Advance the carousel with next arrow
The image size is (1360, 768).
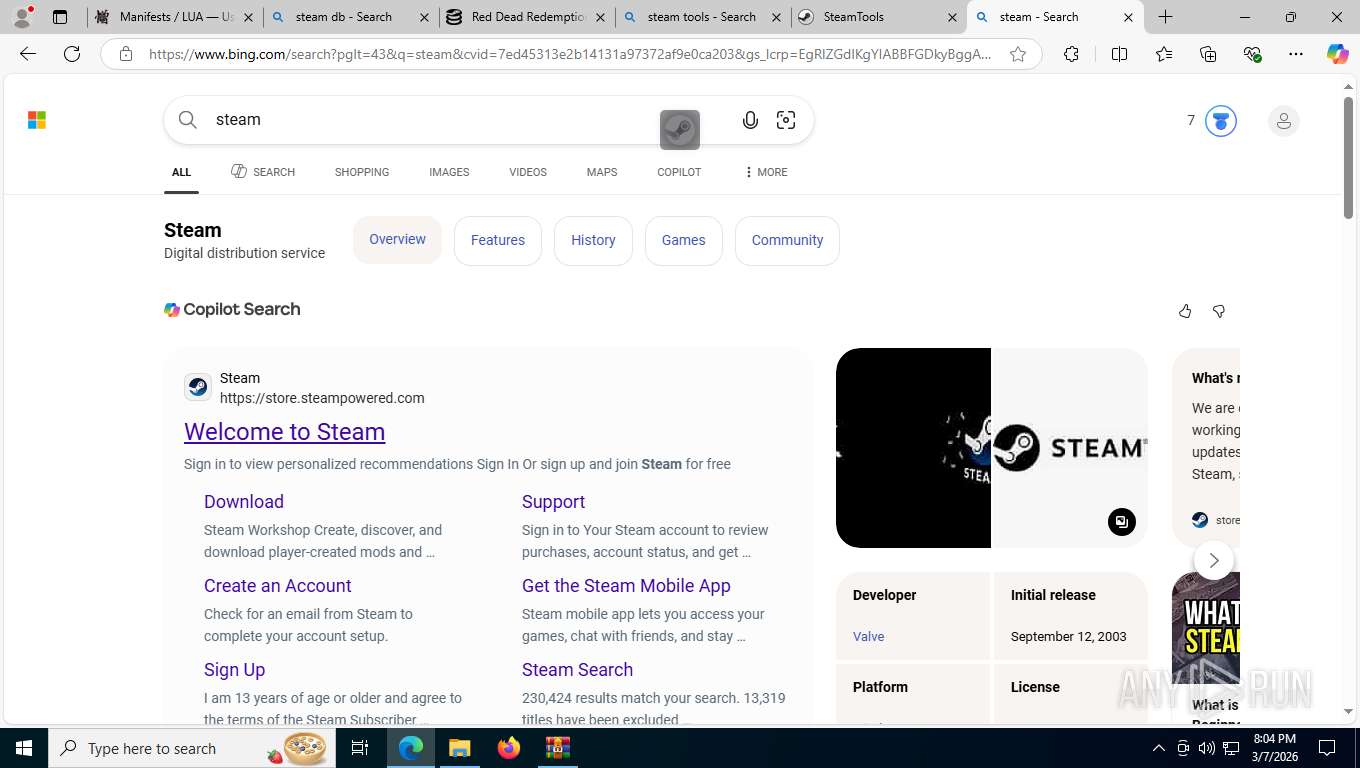pos(1214,560)
